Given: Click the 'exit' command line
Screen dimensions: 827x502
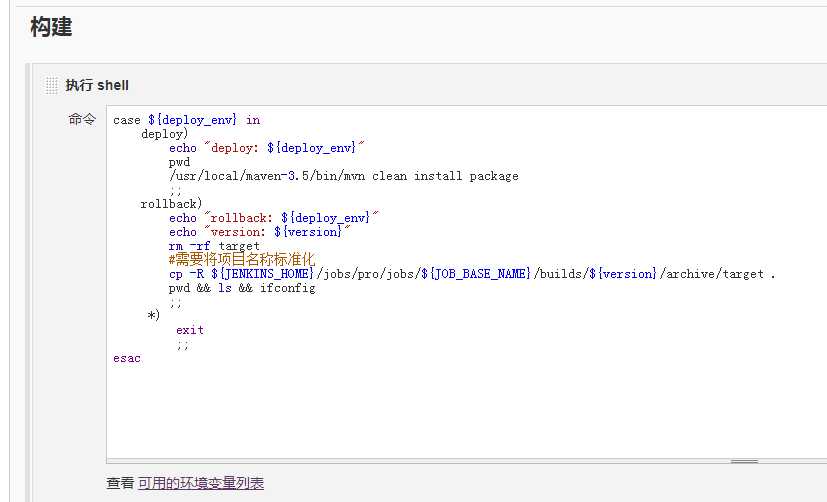Looking at the screenshot, I should pos(190,330).
